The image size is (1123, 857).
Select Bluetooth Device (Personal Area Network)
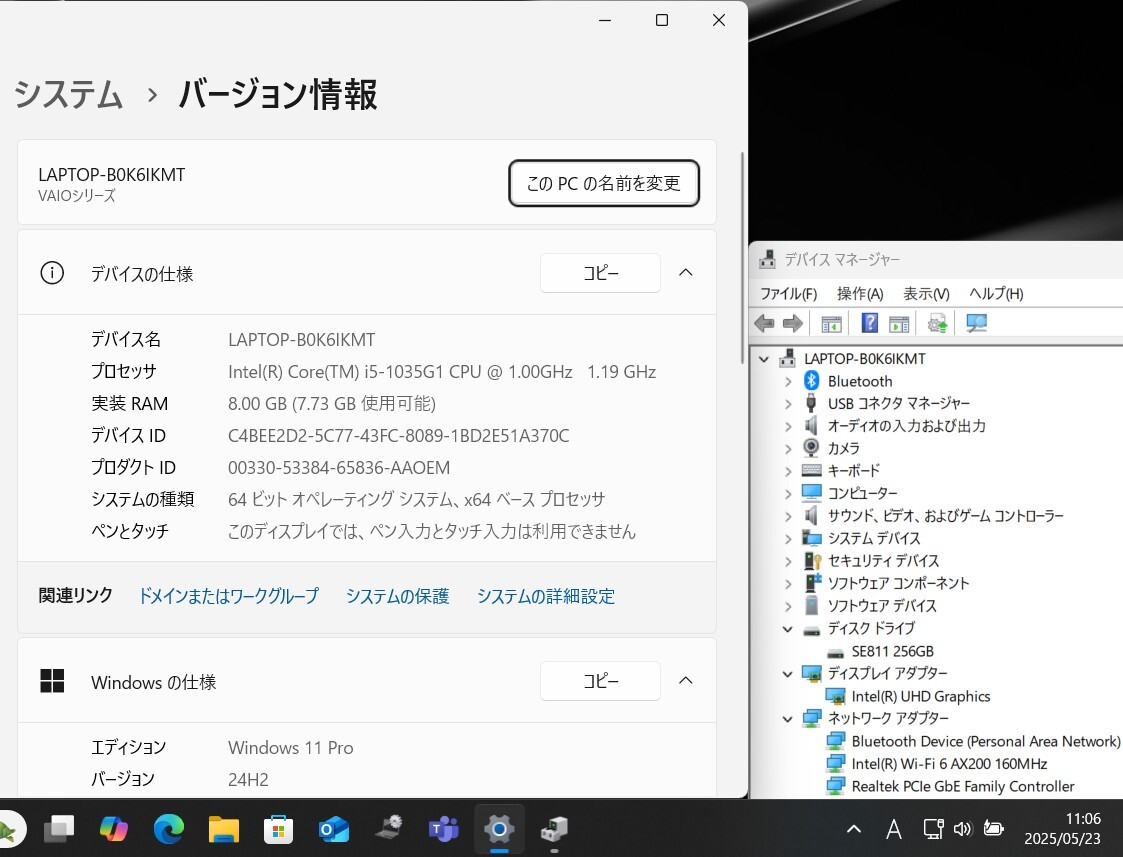point(985,742)
